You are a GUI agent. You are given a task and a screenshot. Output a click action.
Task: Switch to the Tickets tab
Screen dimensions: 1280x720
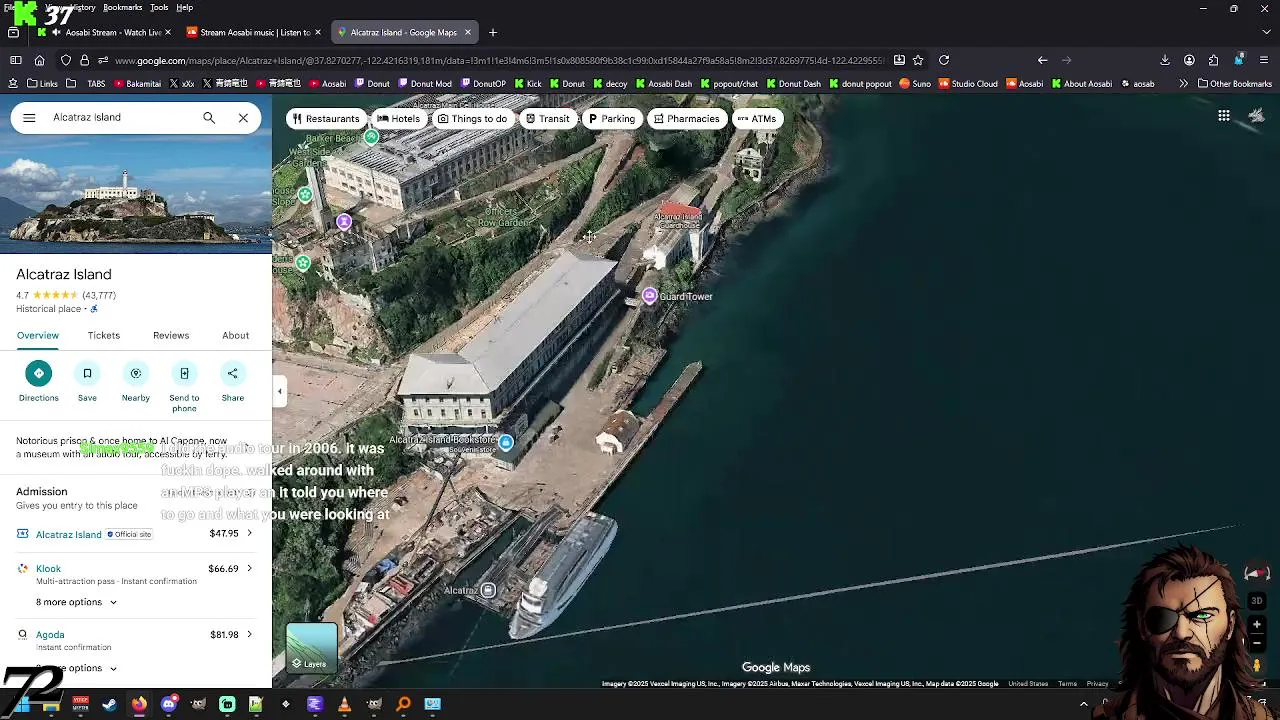tap(104, 336)
